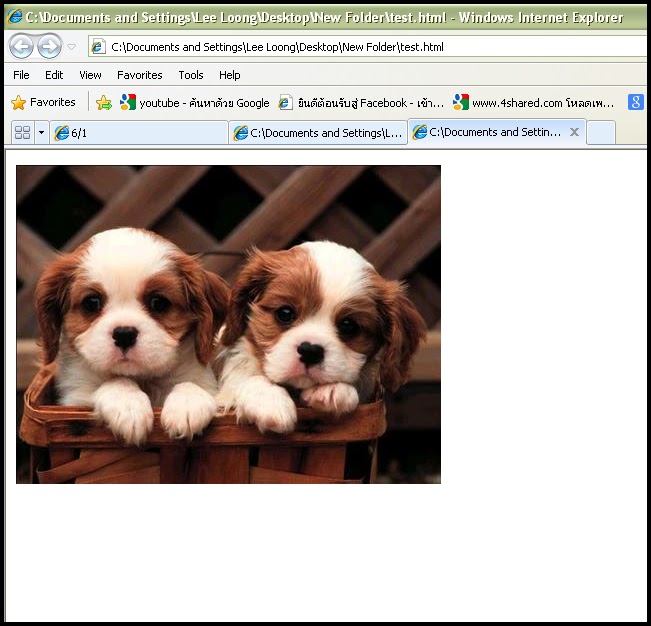This screenshot has width=651, height=626.
Task: Open the Tools menu
Action: (191, 75)
